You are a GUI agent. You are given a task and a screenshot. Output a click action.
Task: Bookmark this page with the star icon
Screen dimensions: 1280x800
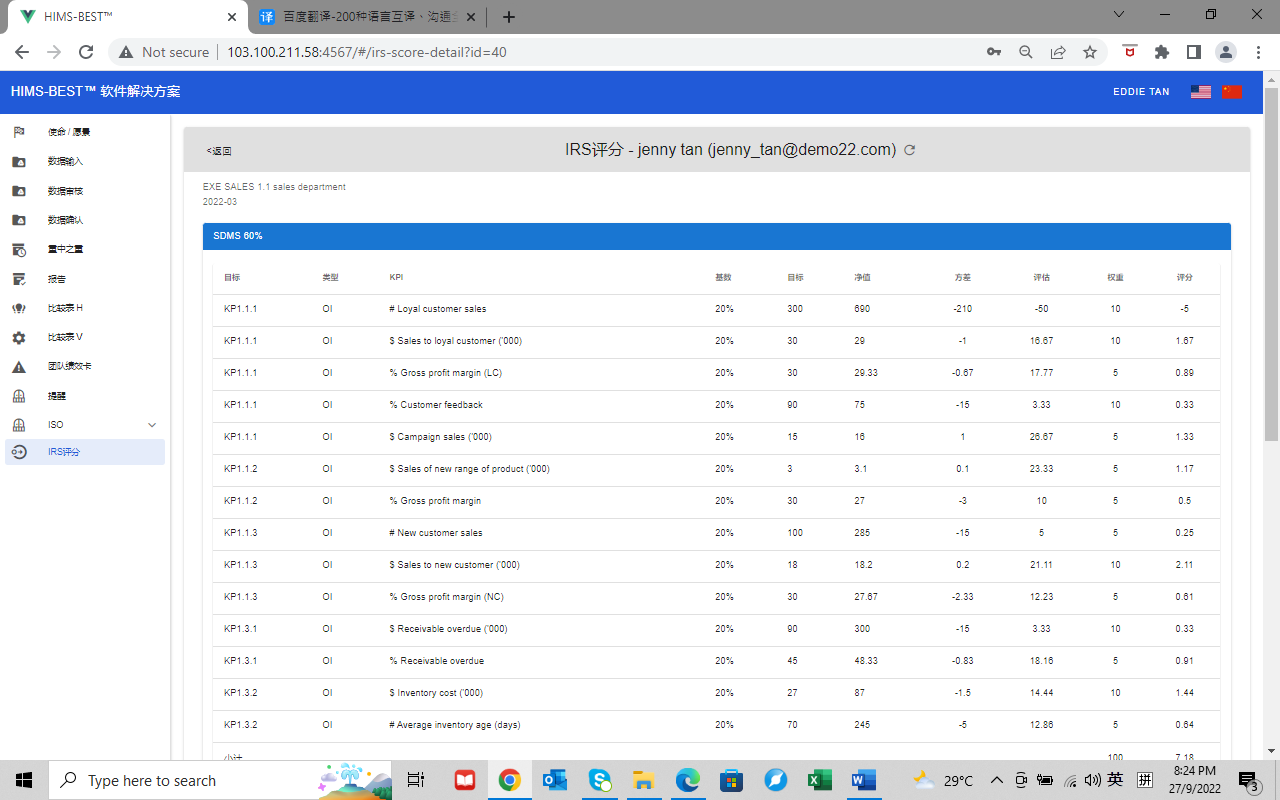tap(1090, 52)
